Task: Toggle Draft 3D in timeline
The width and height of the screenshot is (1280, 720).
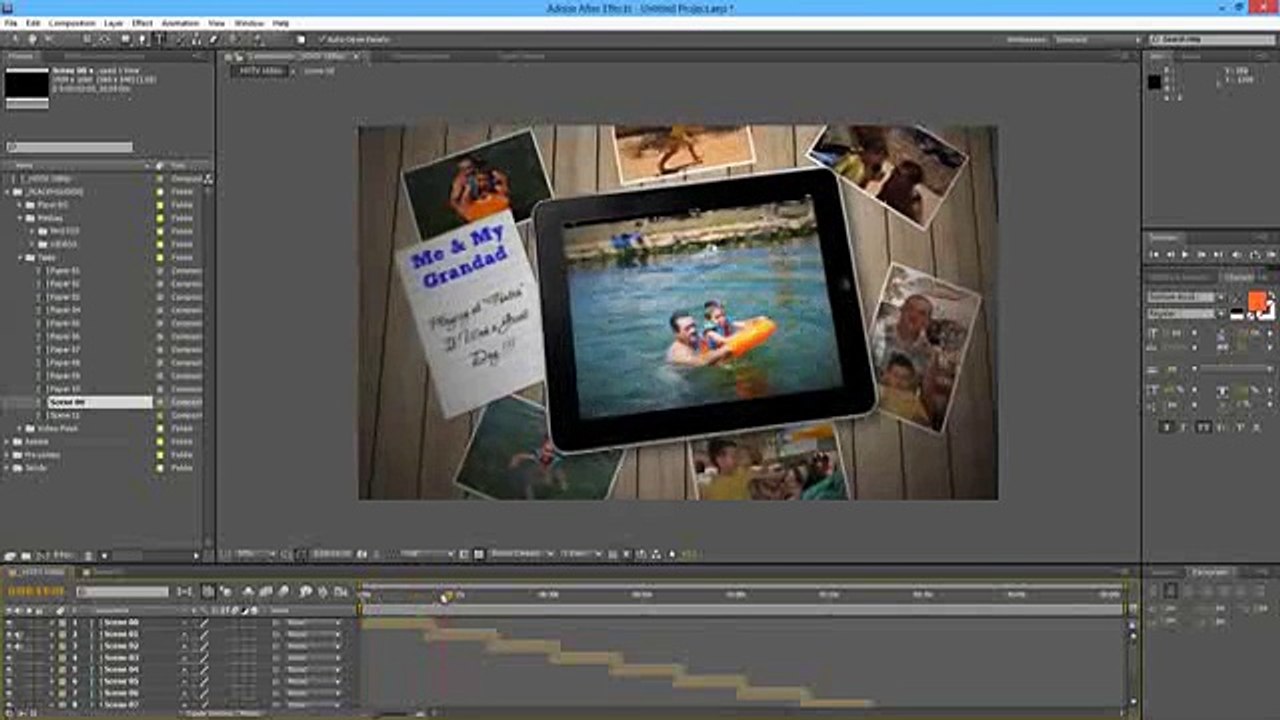Action: coord(226,592)
